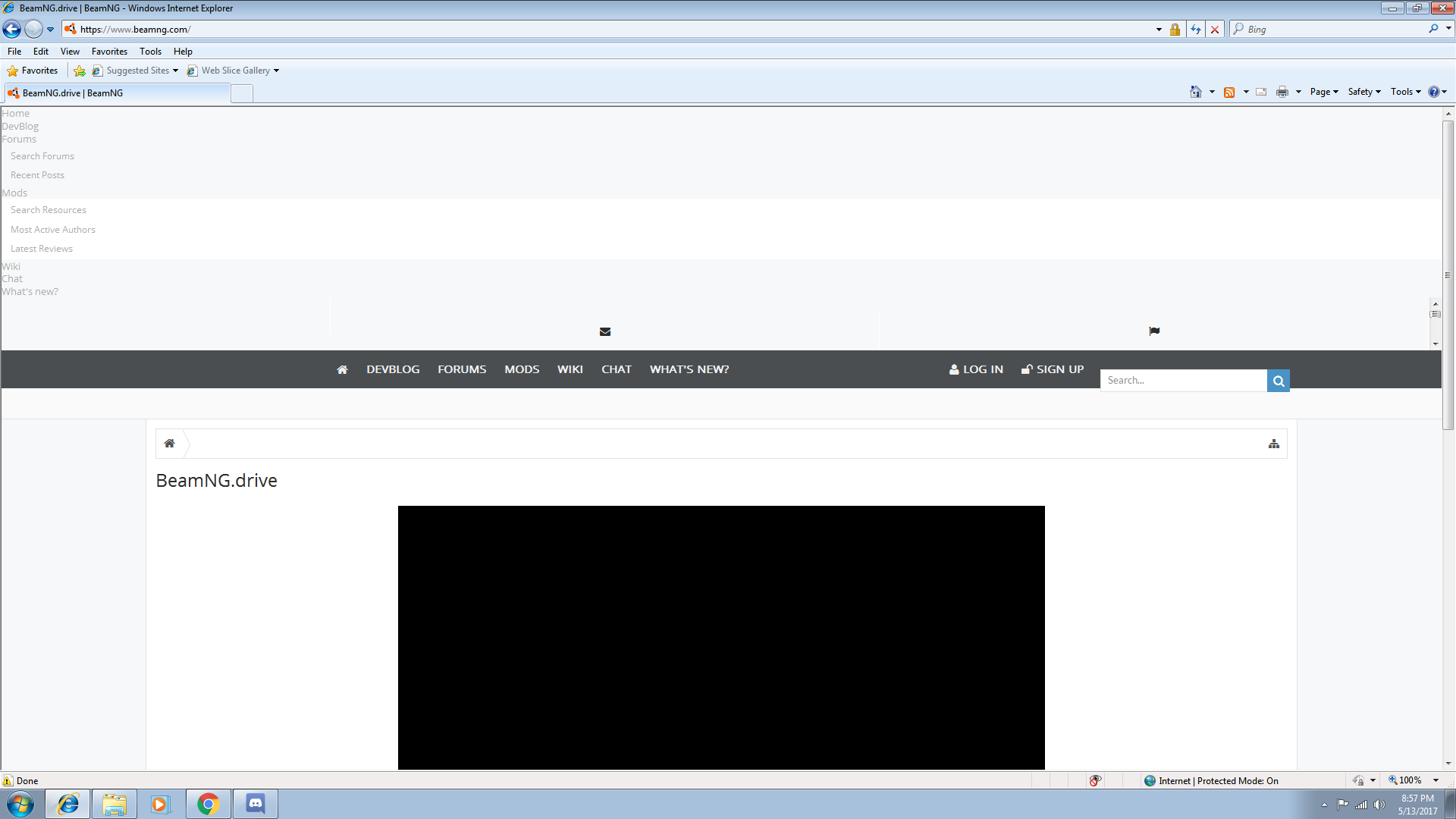The height and width of the screenshot is (819, 1456).
Task: Open CHAT in the dark navbar
Action: 617,369
